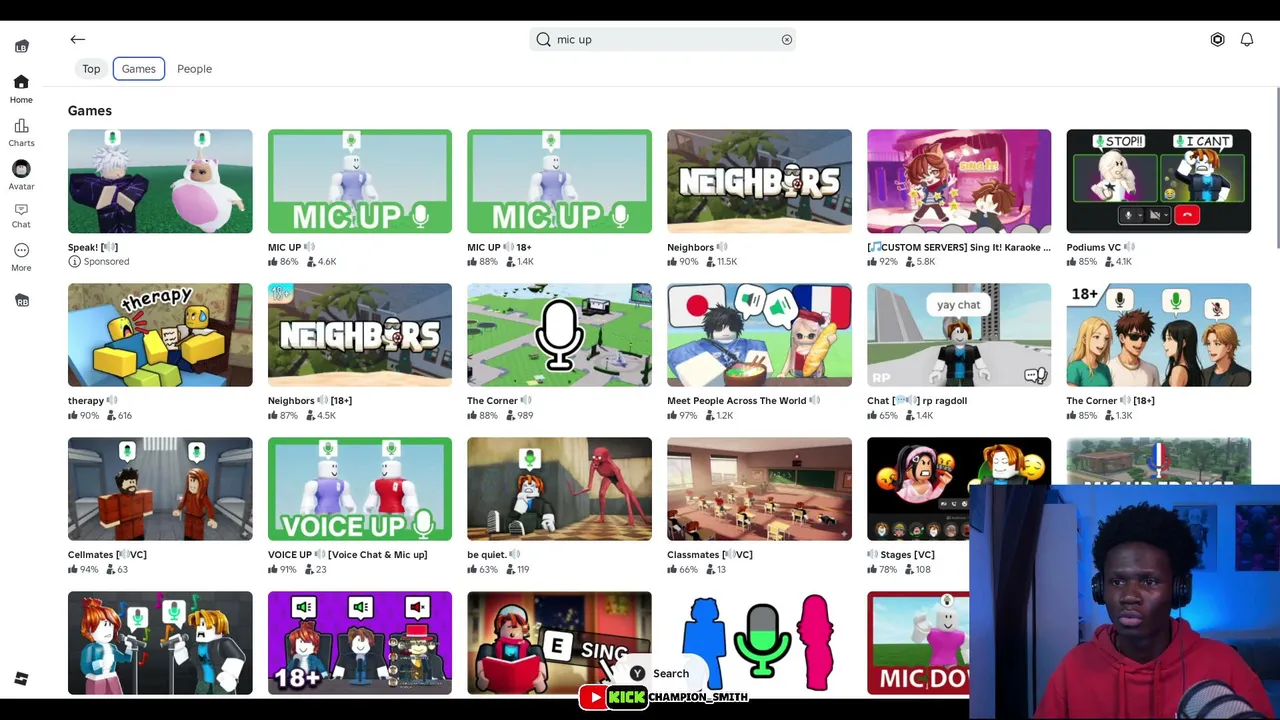
Task: Click the 'therapy' game title
Action: pyautogui.click(x=92, y=401)
